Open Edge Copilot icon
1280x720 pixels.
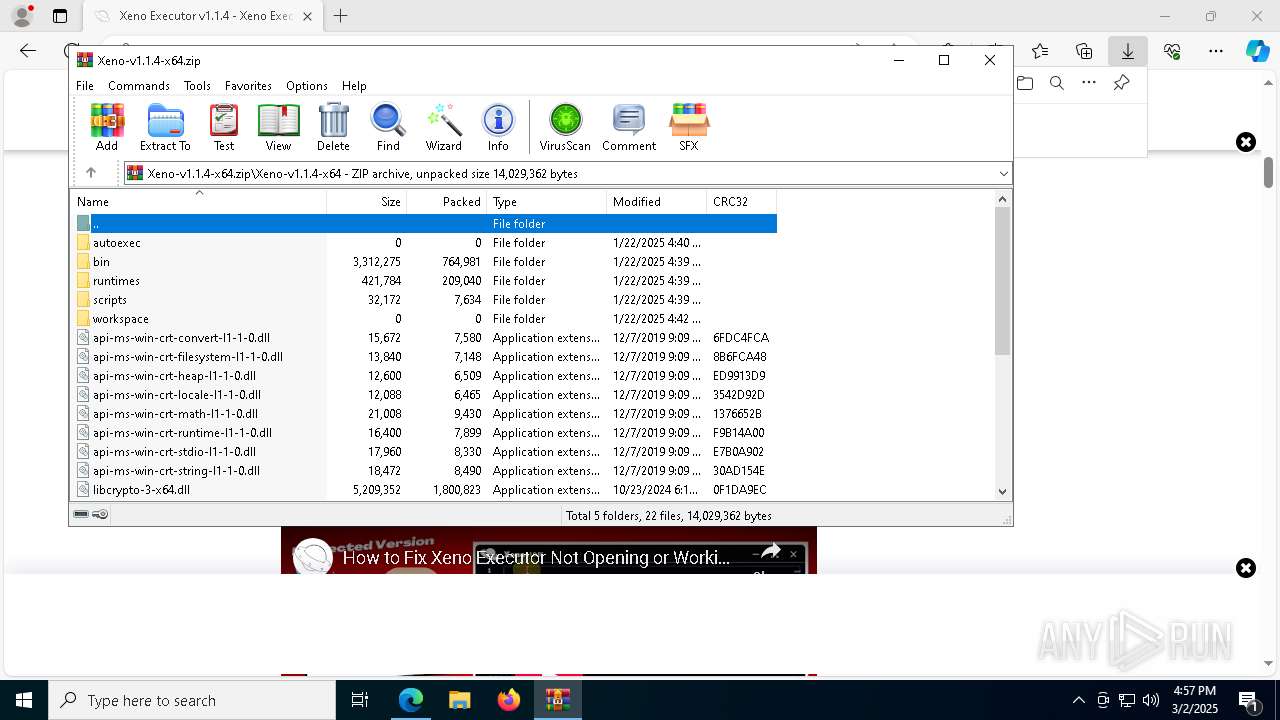1257,51
